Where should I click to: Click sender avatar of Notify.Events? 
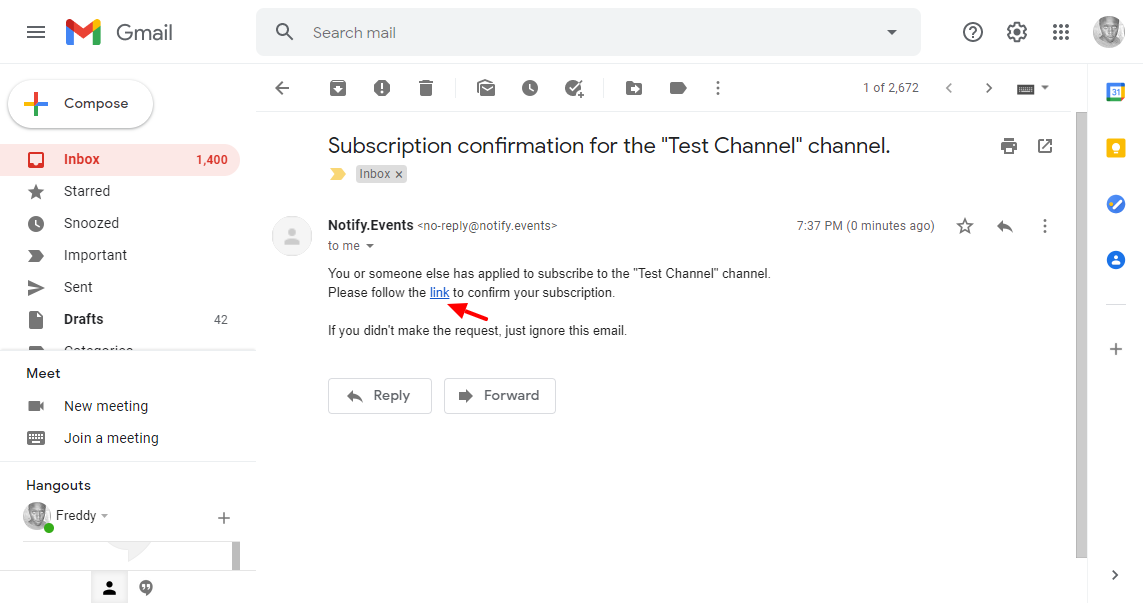292,236
